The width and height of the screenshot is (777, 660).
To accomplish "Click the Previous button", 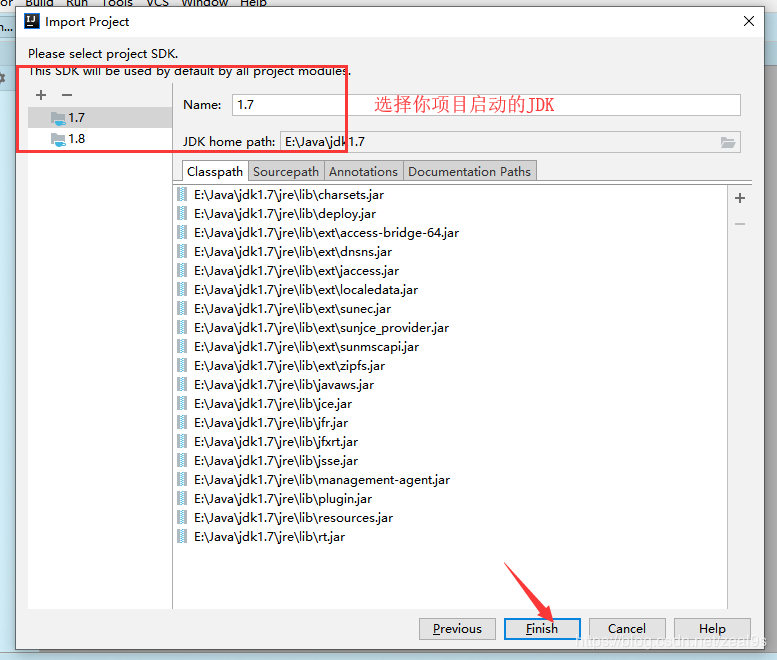I will [457, 629].
